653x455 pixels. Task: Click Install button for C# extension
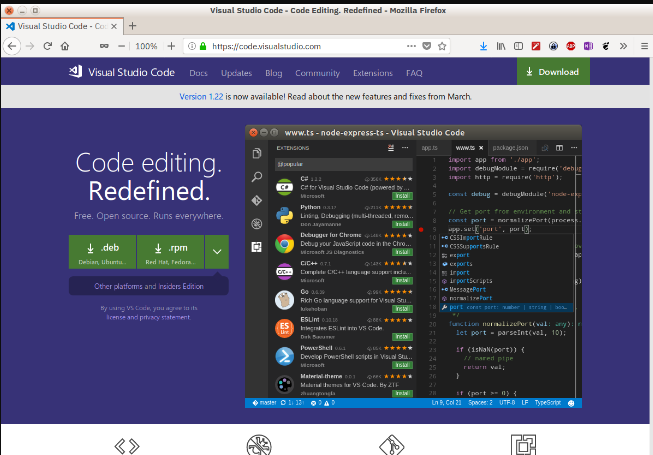pyautogui.click(x=402, y=196)
